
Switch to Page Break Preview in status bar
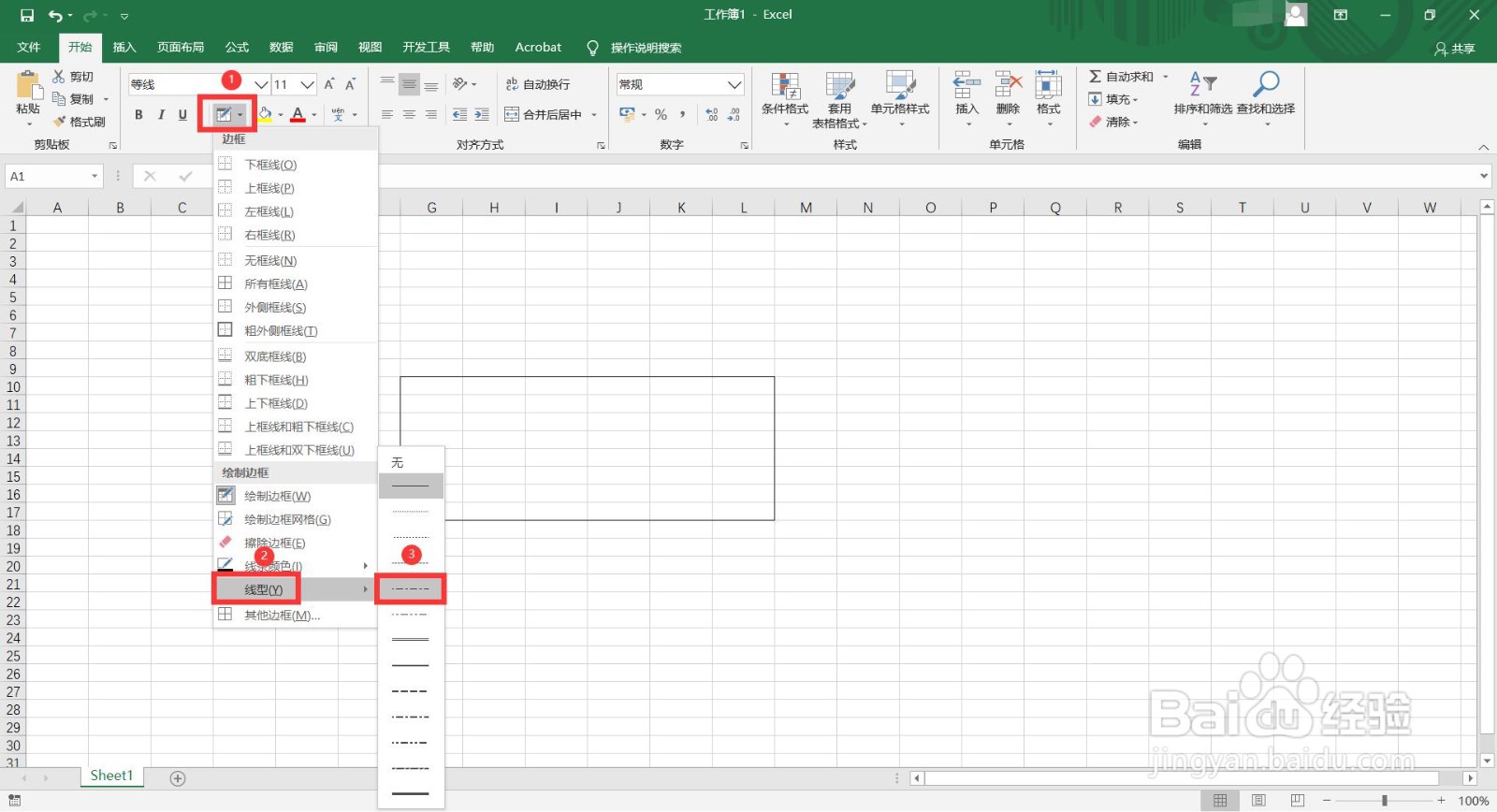tap(1297, 801)
